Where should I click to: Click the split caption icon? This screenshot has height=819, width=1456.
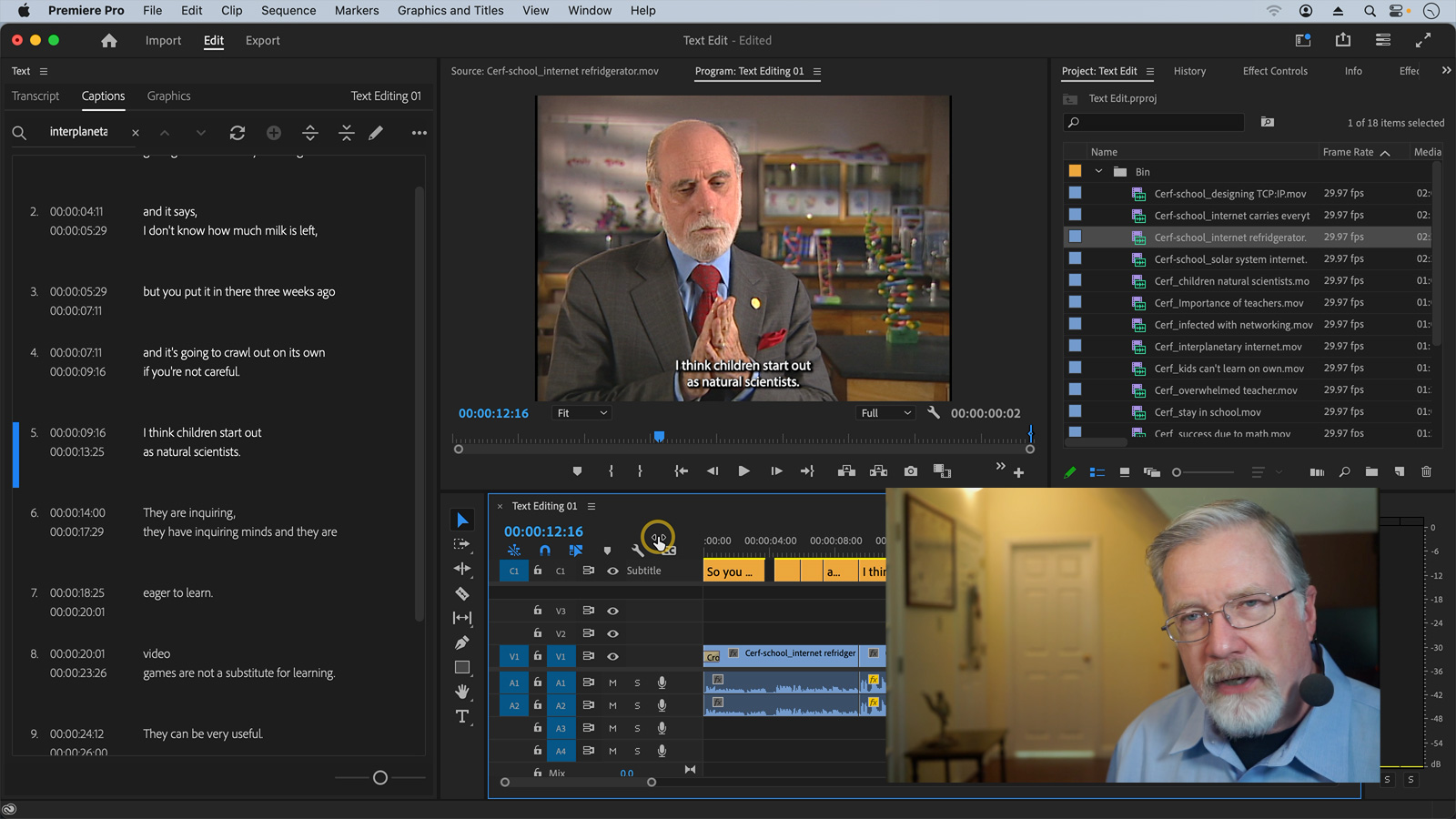(x=310, y=133)
